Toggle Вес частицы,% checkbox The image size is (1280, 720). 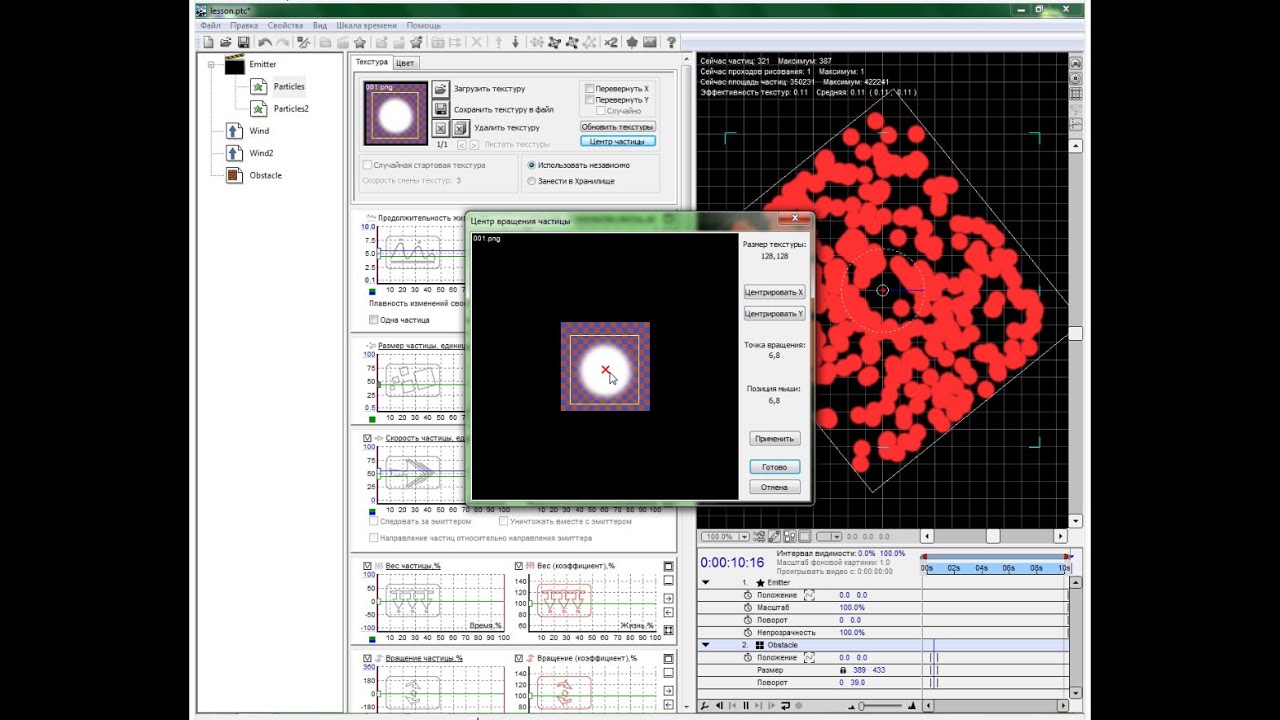pyautogui.click(x=368, y=566)
